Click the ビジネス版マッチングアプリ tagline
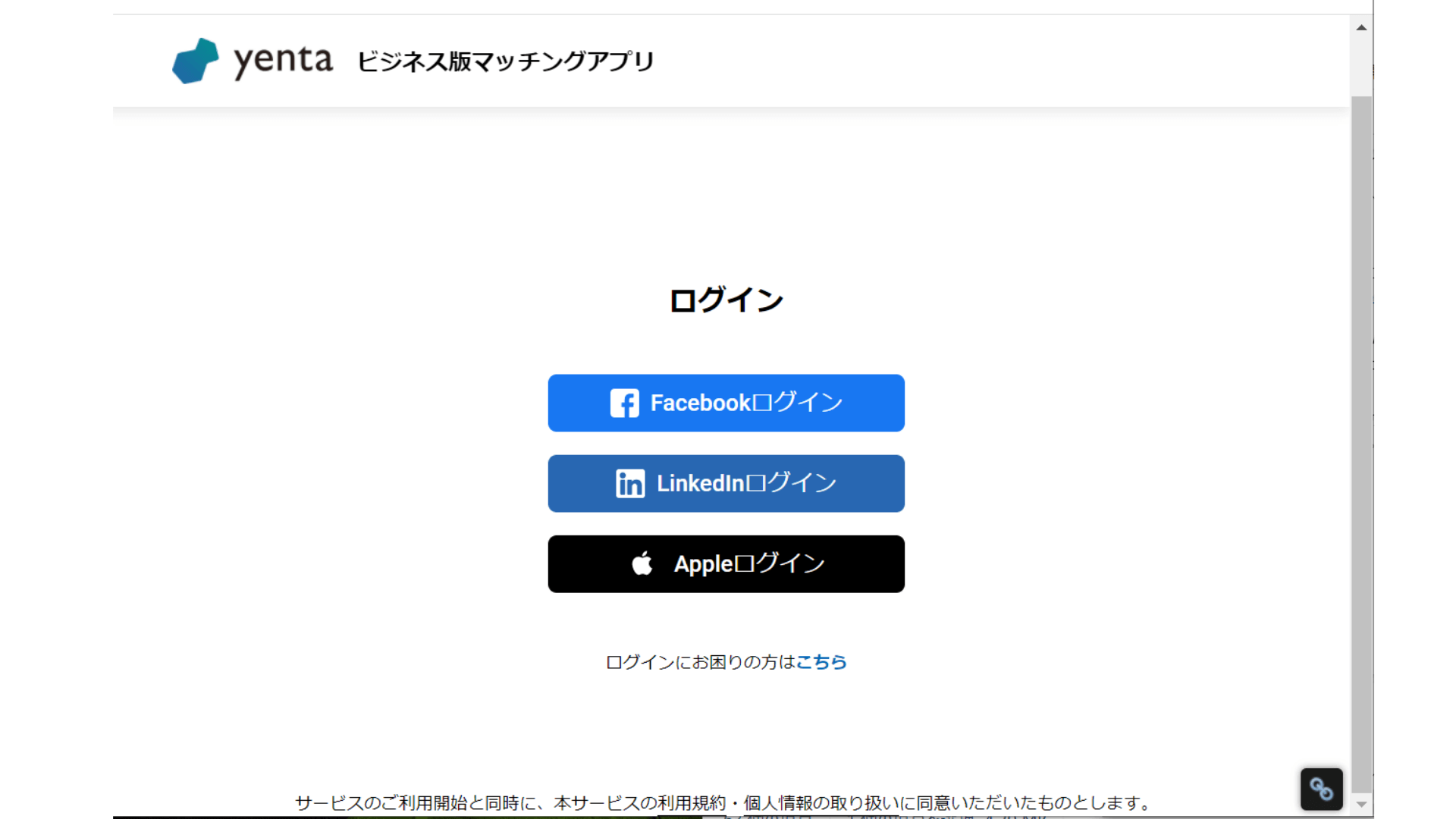The height and width of the screenshot is (819, 1456). [x=505, y=62]
